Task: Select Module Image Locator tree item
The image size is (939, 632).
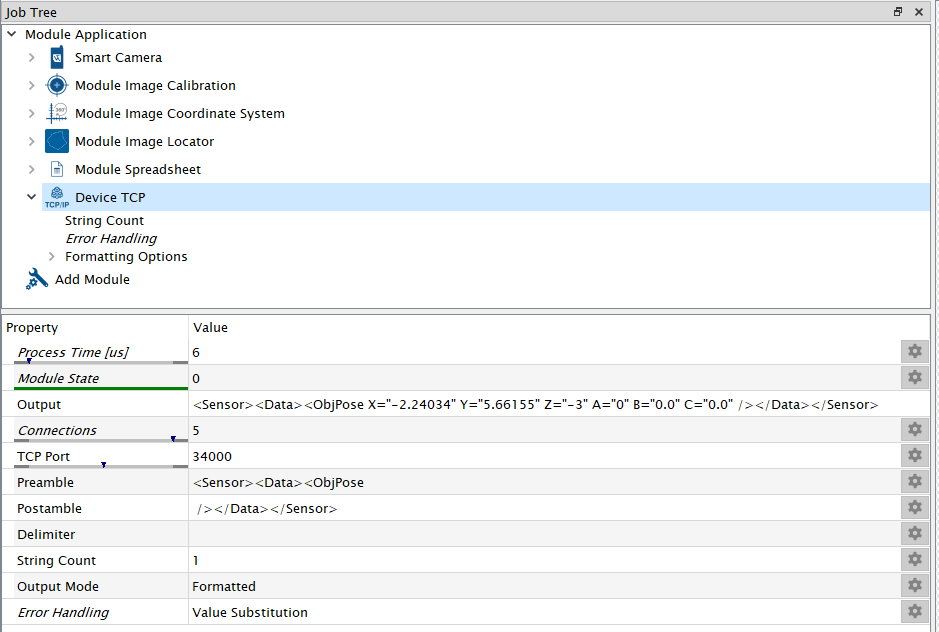Action: pos(144,141)
